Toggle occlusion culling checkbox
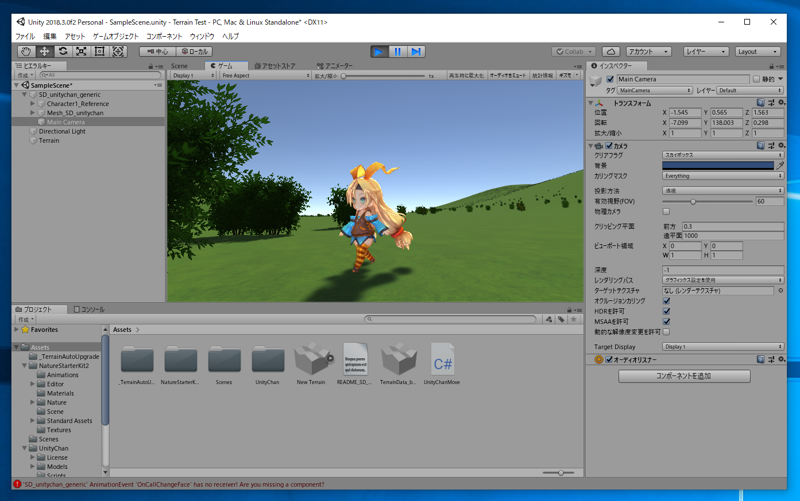 [x=666, y=301]
